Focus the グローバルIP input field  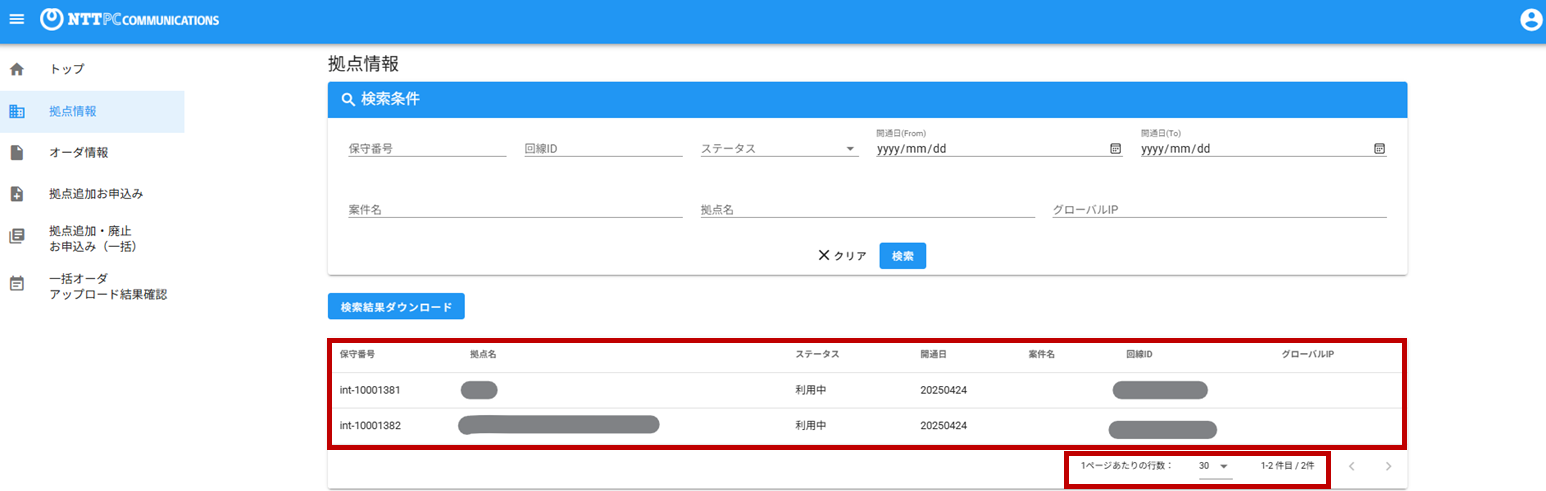pos(1219,210)
